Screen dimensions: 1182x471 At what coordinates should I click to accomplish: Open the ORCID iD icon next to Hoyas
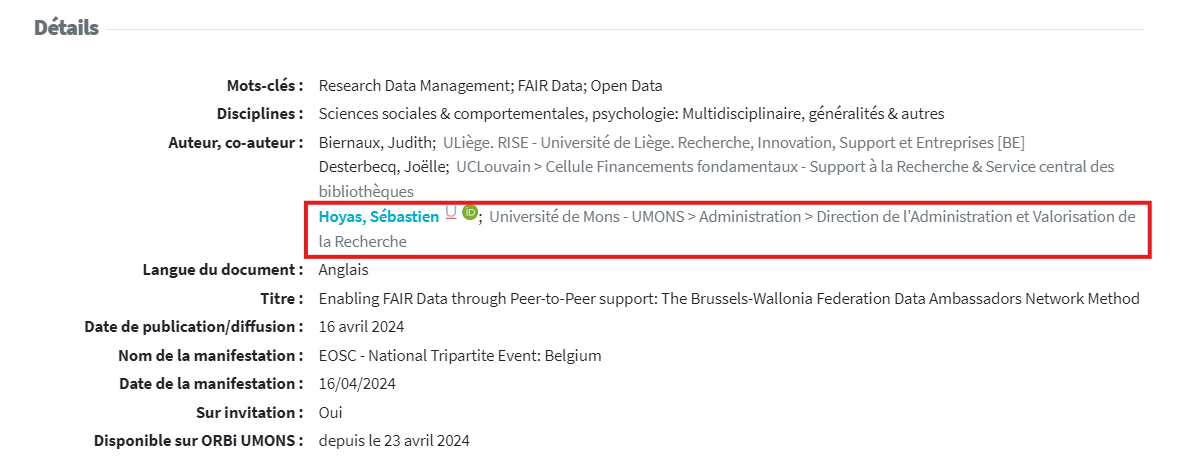[x=470, y=213]
